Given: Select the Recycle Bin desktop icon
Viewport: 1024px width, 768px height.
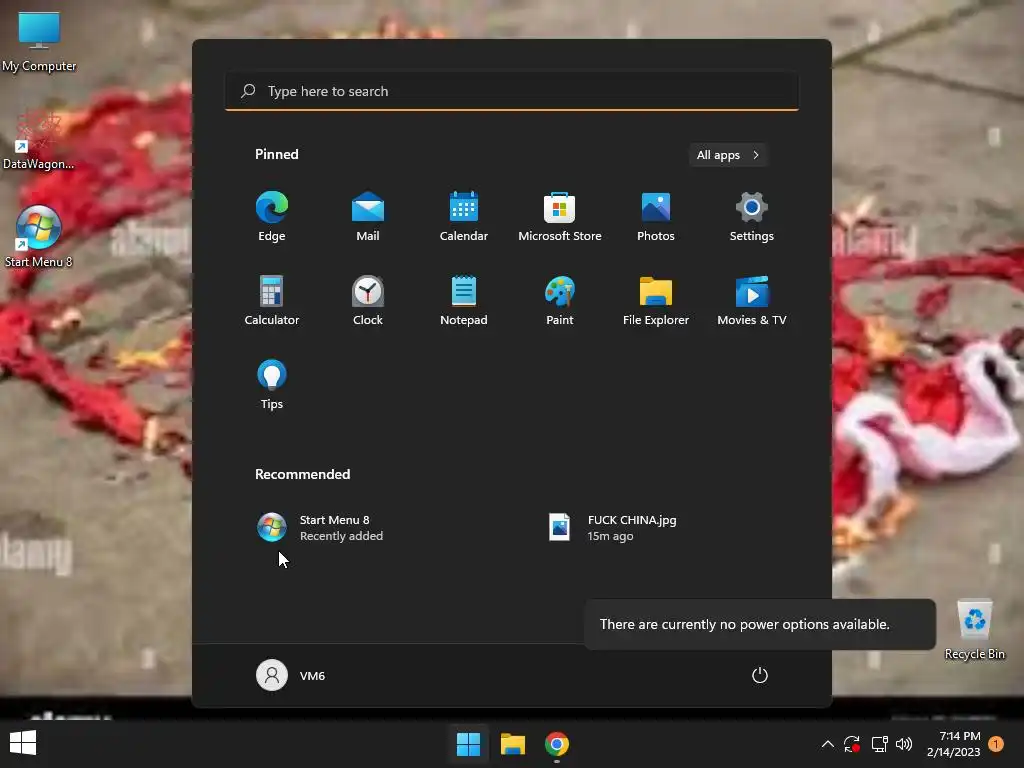Looking at the screenshot, I should pyautogui.click(x=974, y=630).
